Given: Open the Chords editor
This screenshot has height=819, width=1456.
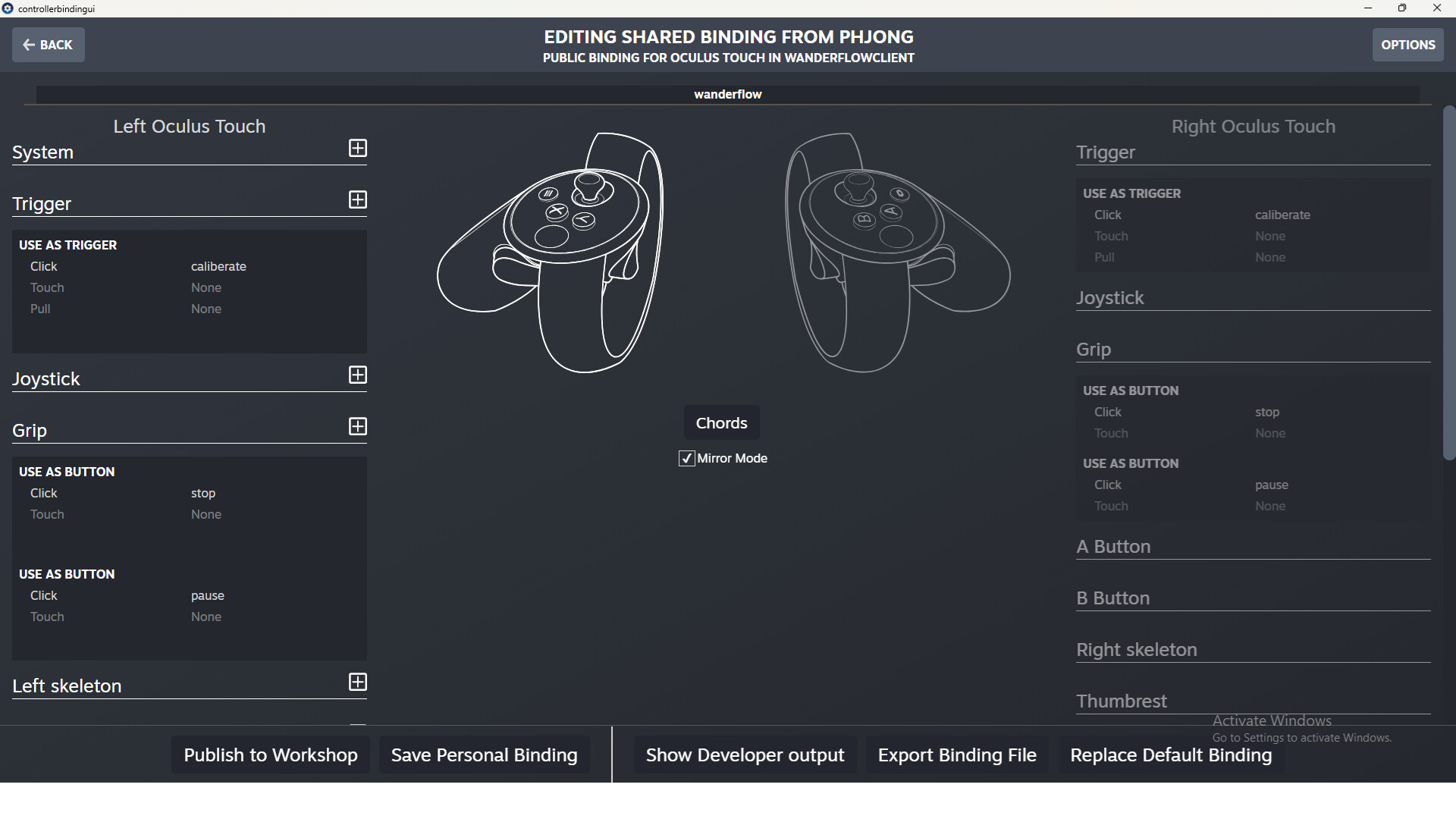Looking at the screenshot, I should click(x=720, y=422).
